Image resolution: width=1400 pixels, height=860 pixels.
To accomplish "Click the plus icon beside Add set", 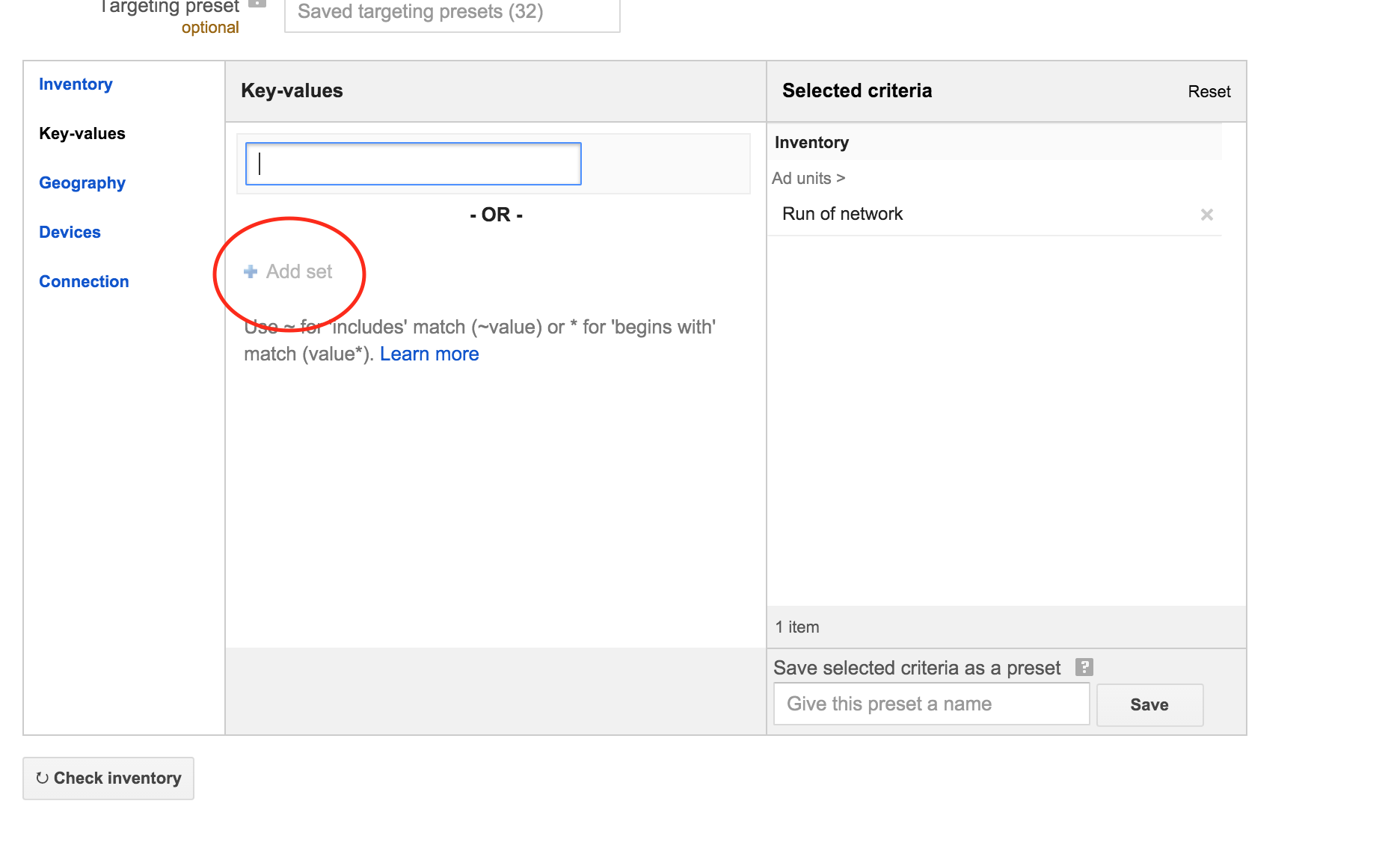I will (x=251, y=271).
